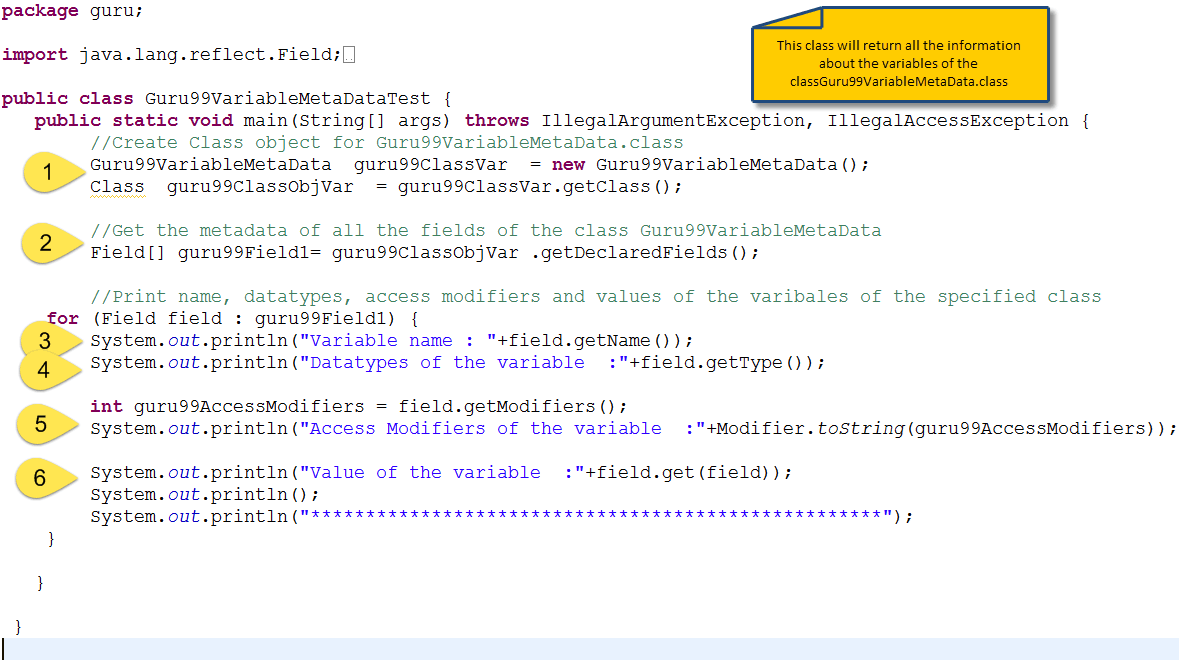
Task: Click the main method signature
Action: 300,120
